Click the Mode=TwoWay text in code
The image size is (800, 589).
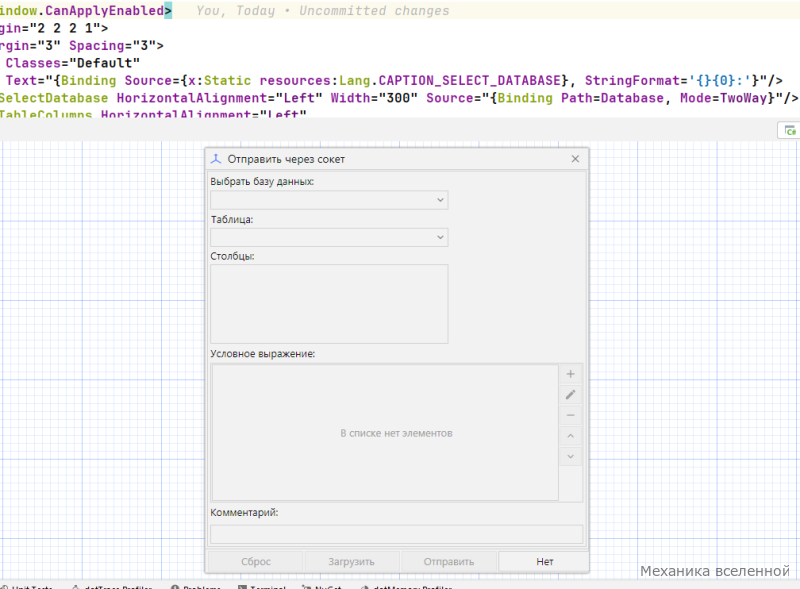[x=724, y=98]
